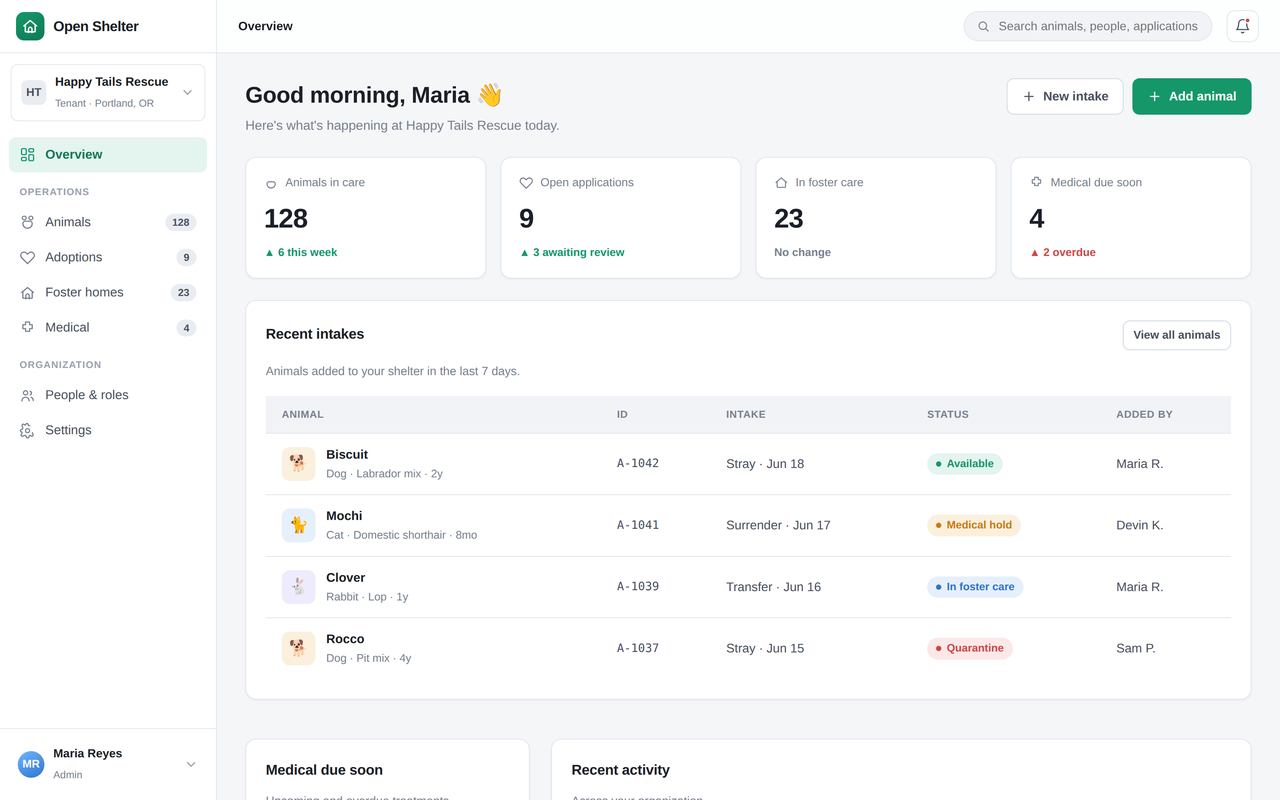Image resolution: width=1280 pixels, height=800 pixels.
Task: Click the house icon on In foster care card
Action: (x=781, y=183)
